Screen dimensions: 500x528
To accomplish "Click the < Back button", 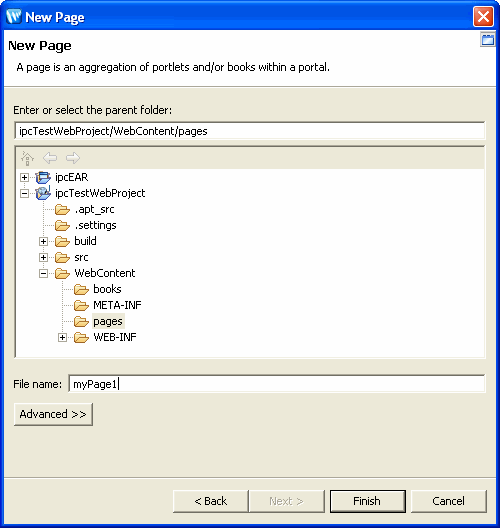I will [x=211, y=501].
